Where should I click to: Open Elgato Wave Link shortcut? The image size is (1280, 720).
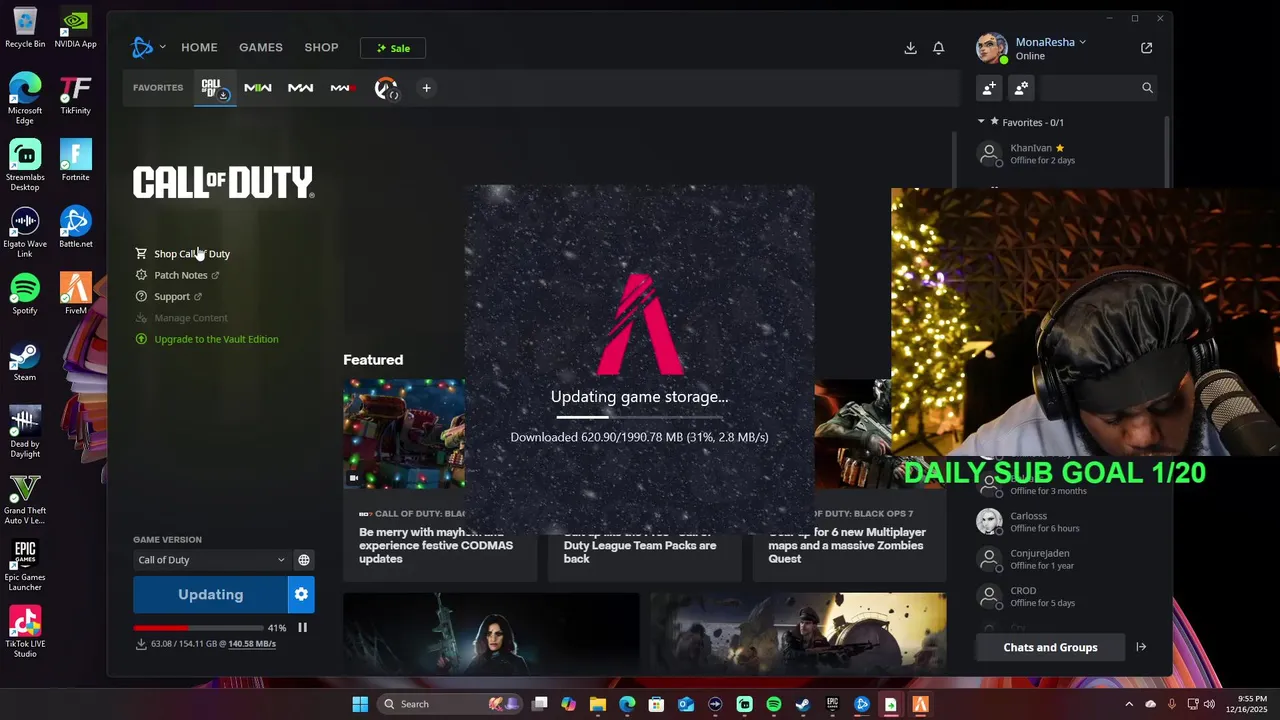[x=25, y=233]
